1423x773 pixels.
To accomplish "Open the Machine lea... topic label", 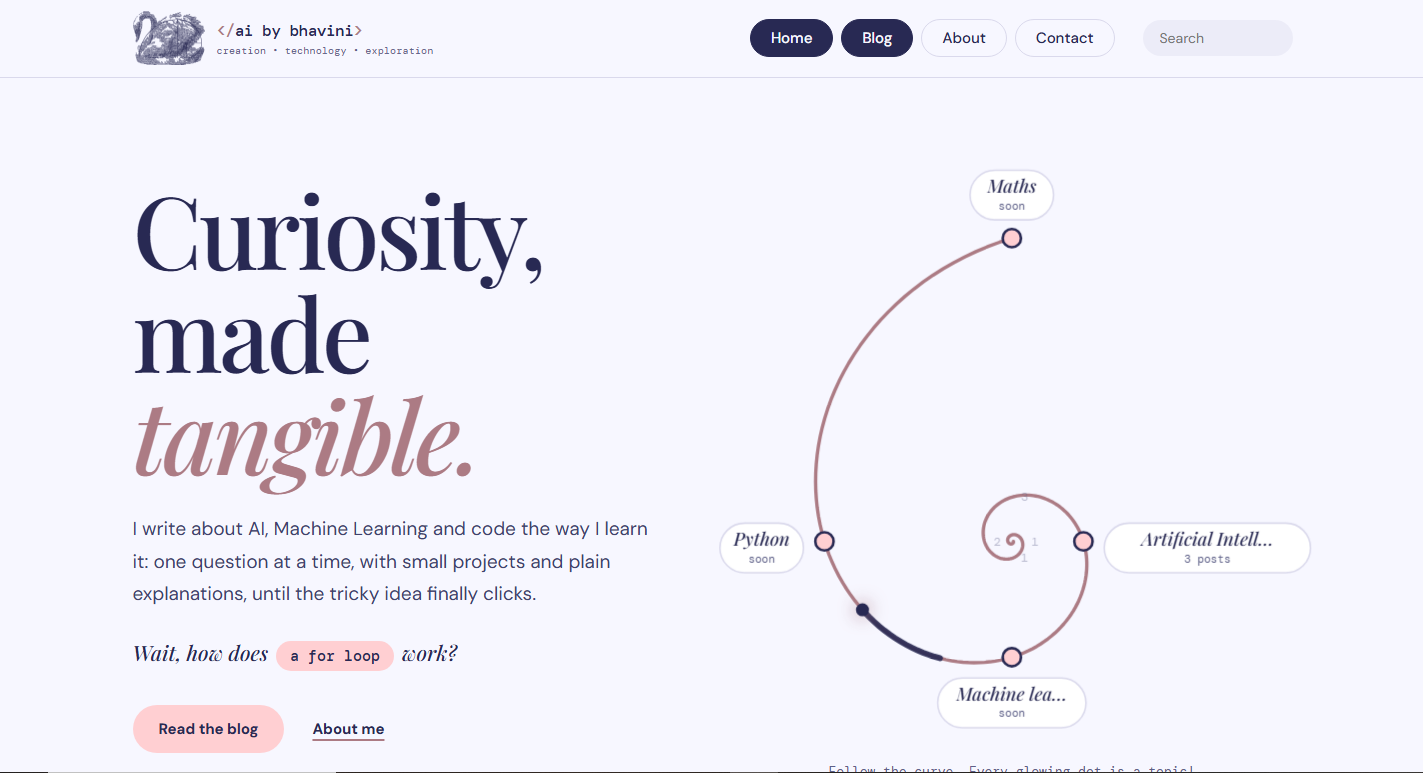I will [x=1011, y=703].
